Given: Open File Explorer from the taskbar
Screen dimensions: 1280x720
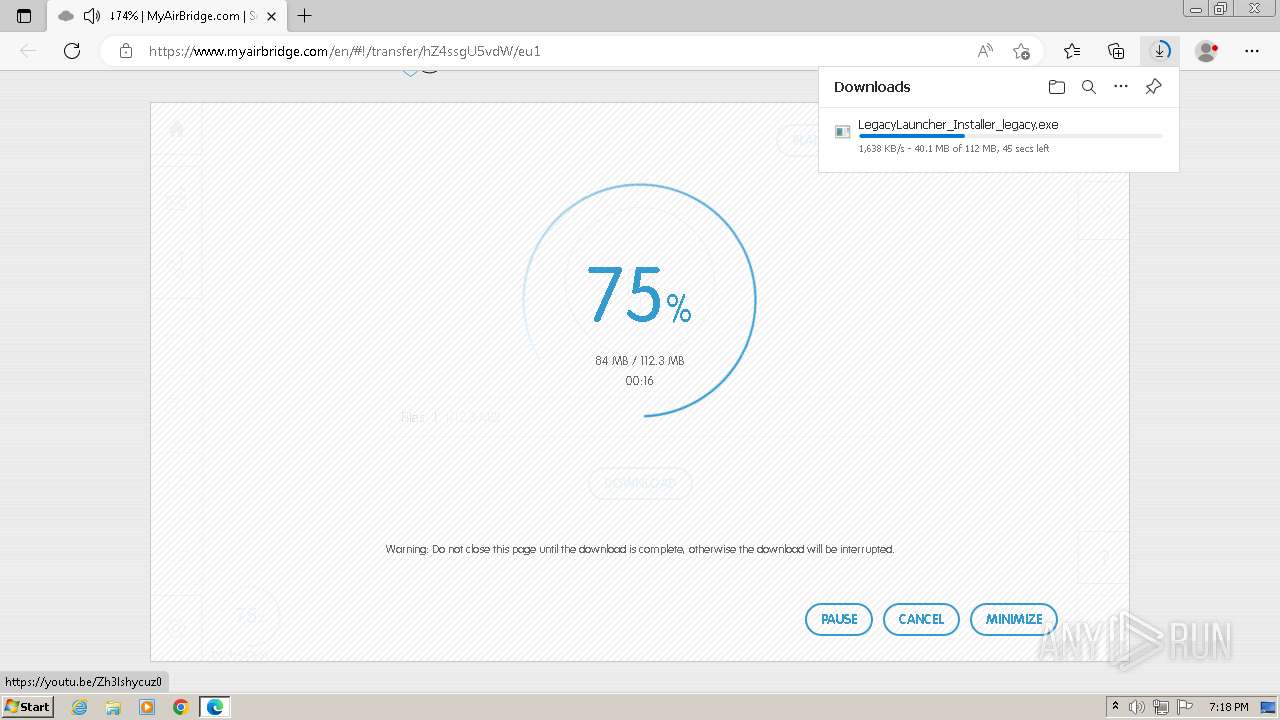Looking at the screenshot, I should pyautogui.click(x=113, y=707).
